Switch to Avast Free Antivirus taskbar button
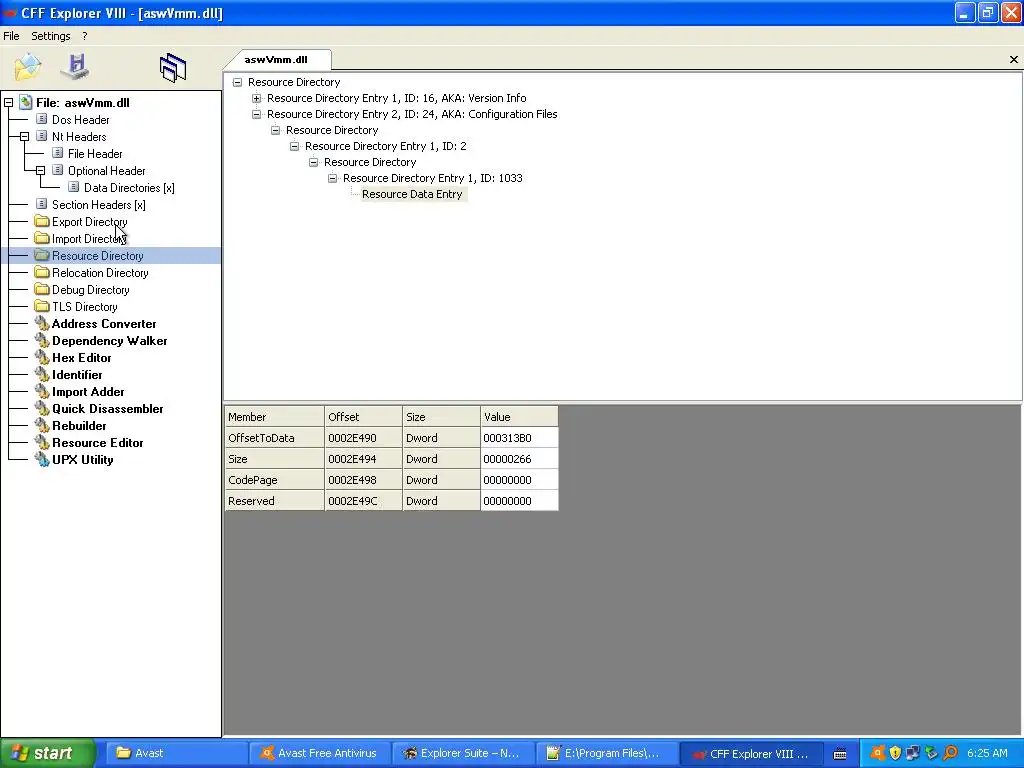 pos(319,753)
